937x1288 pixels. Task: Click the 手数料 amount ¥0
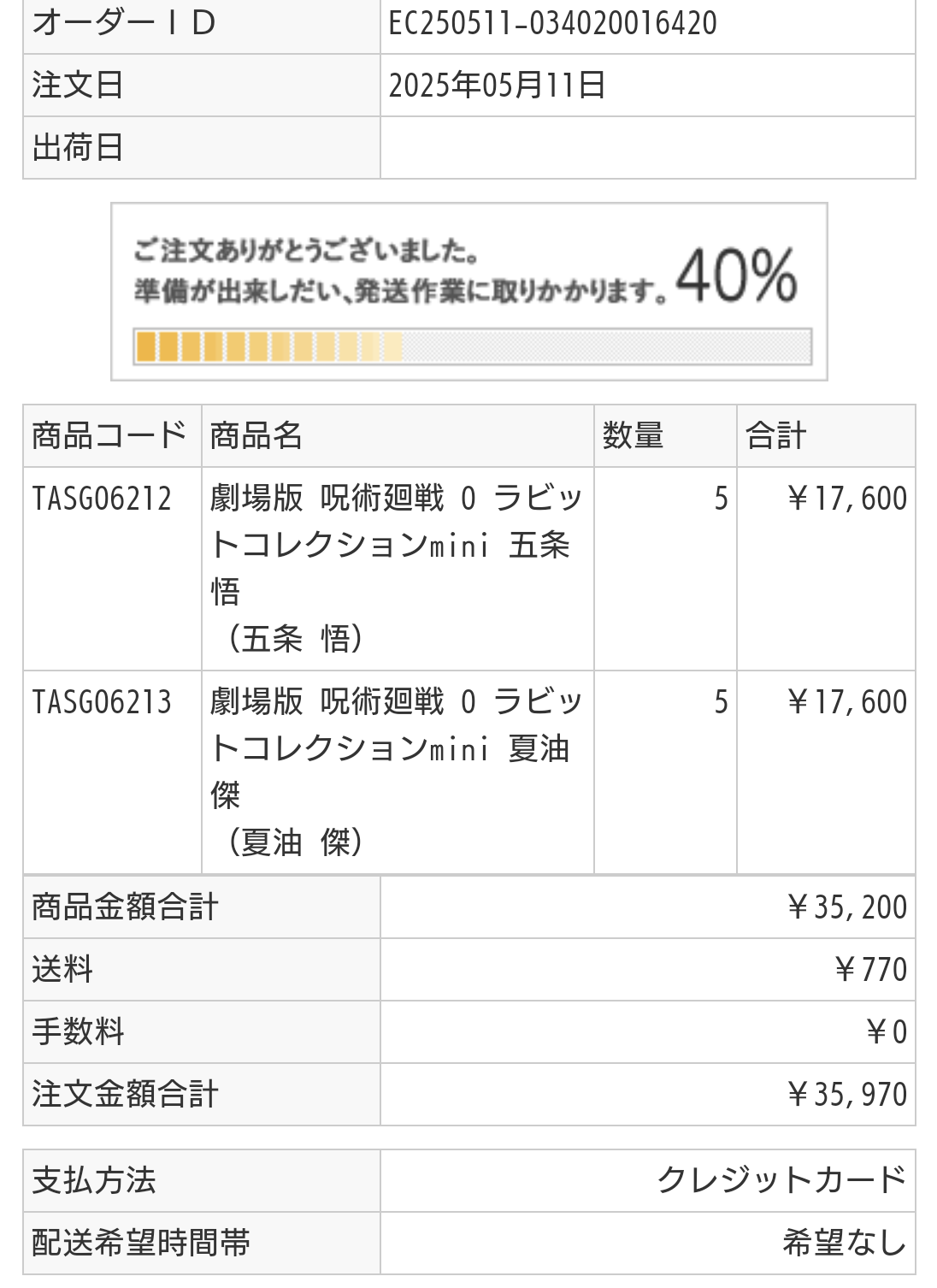(x=887, y=1032)
